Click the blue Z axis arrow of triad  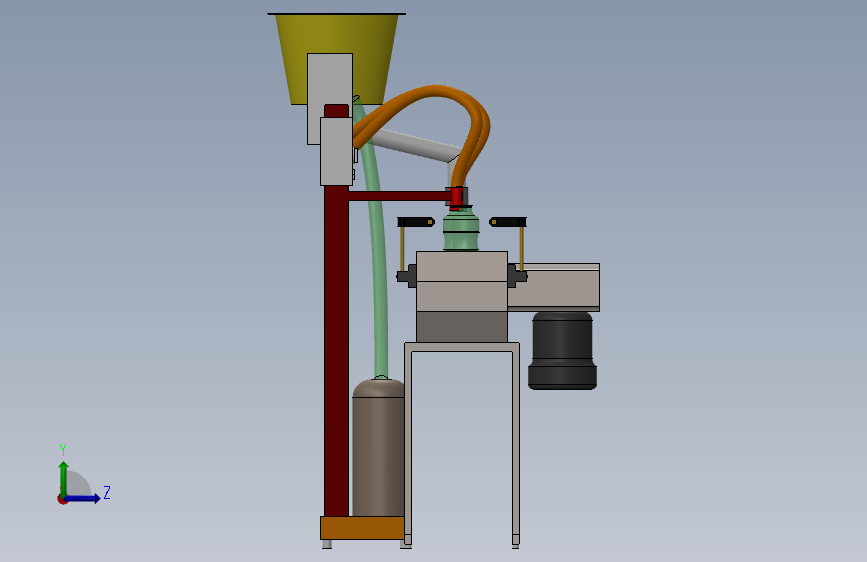(83, 498)
